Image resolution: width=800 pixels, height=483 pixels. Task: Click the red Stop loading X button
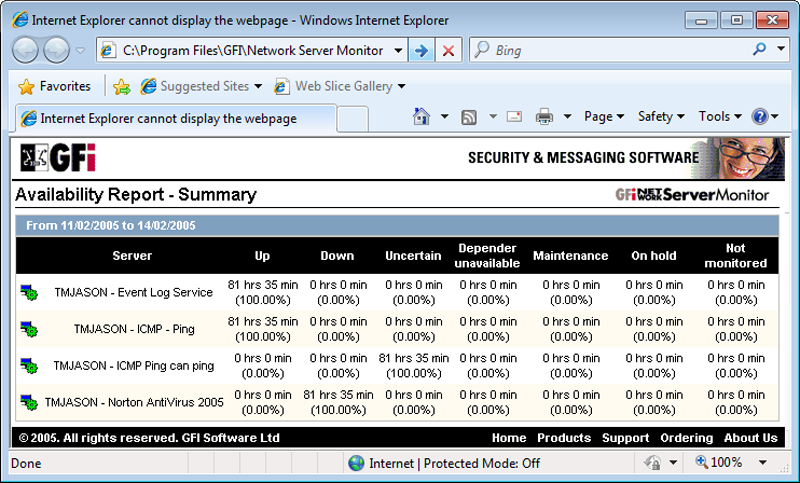coord(448,50)
